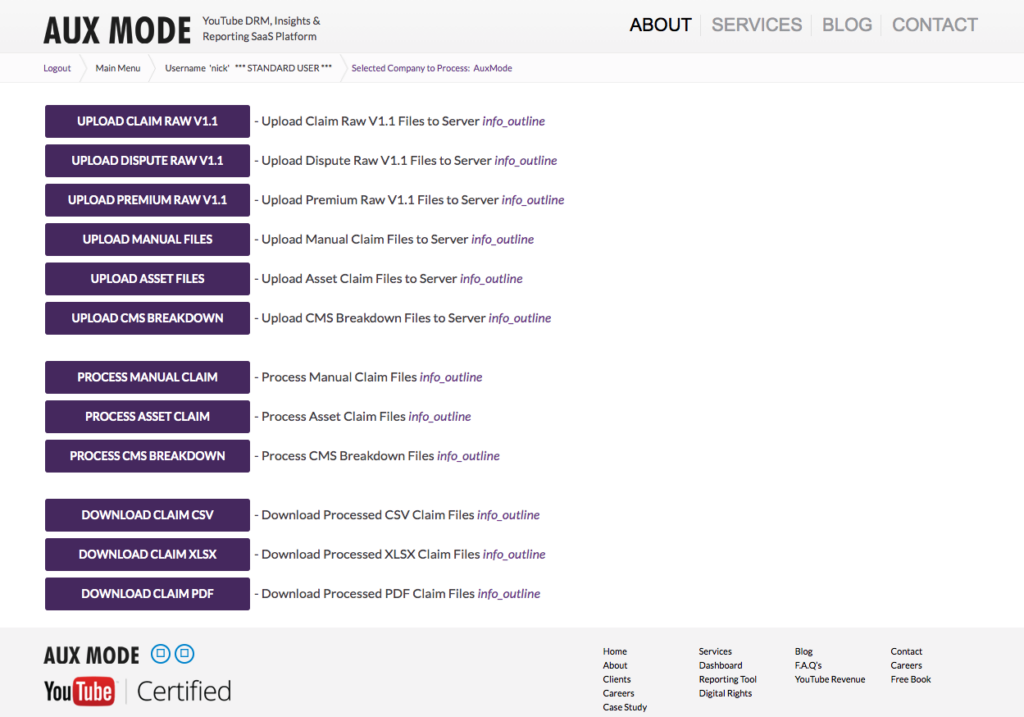Open the ABOUT menu in the top navigation
The image size is (1024, 717).
click(660, 25)
